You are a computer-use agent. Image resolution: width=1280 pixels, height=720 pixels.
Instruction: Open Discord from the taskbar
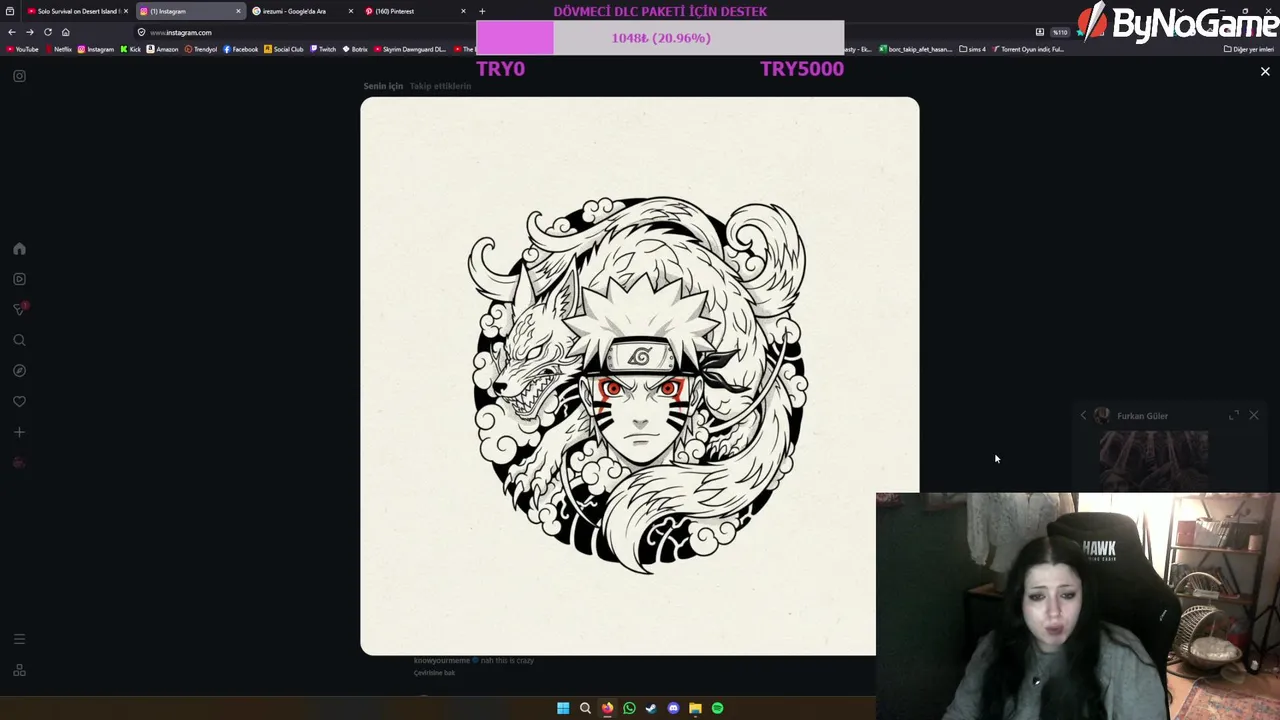coord(673,708)
